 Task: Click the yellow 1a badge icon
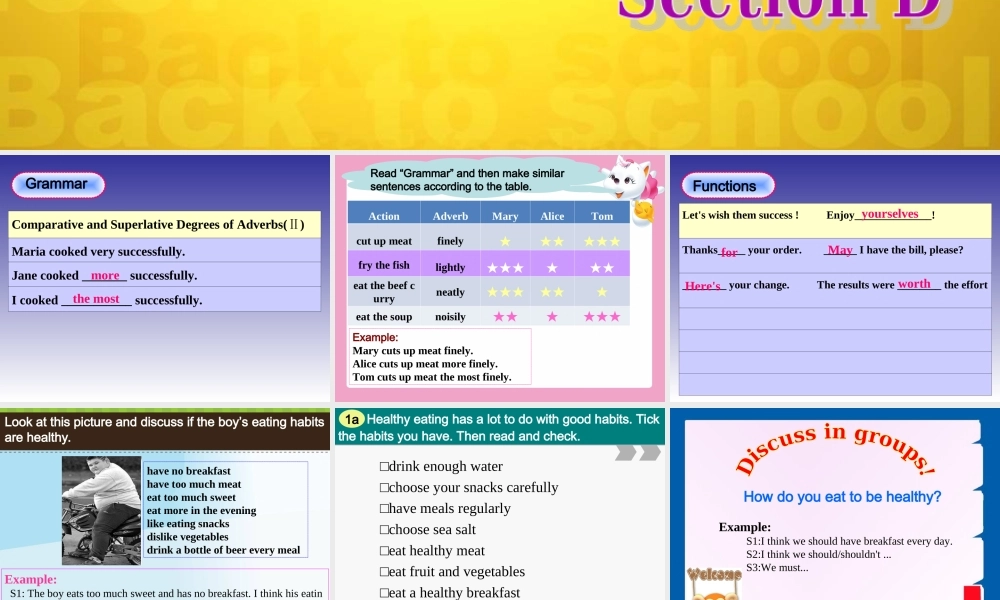pyautogui.click(x=351, y=420)
